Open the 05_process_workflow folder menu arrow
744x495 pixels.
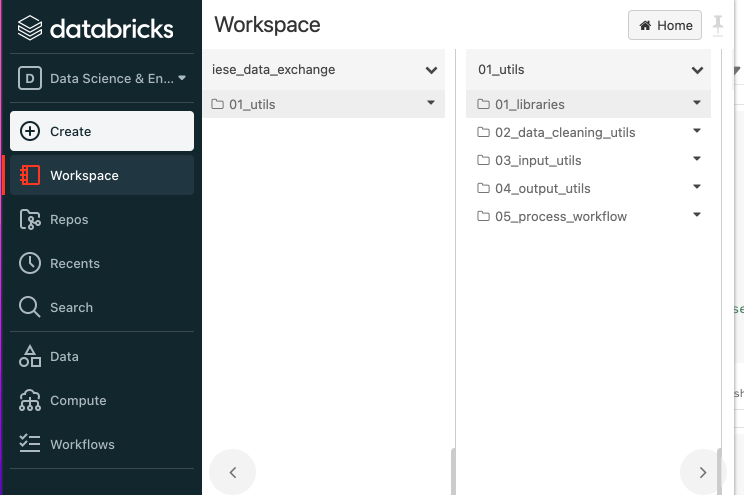697,215
